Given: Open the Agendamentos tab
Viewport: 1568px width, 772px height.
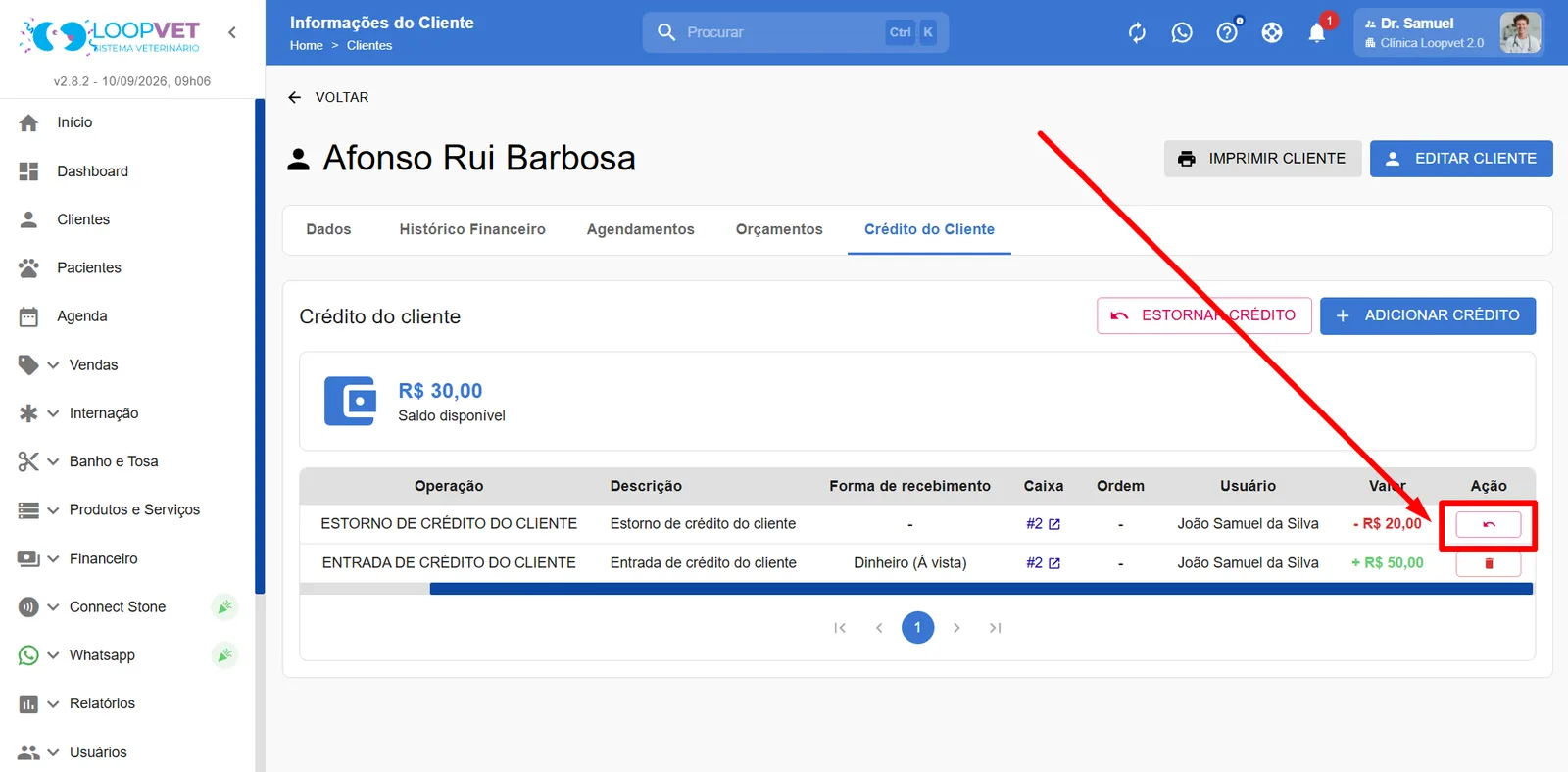Looking at the screenshot, I should point(641,229).
